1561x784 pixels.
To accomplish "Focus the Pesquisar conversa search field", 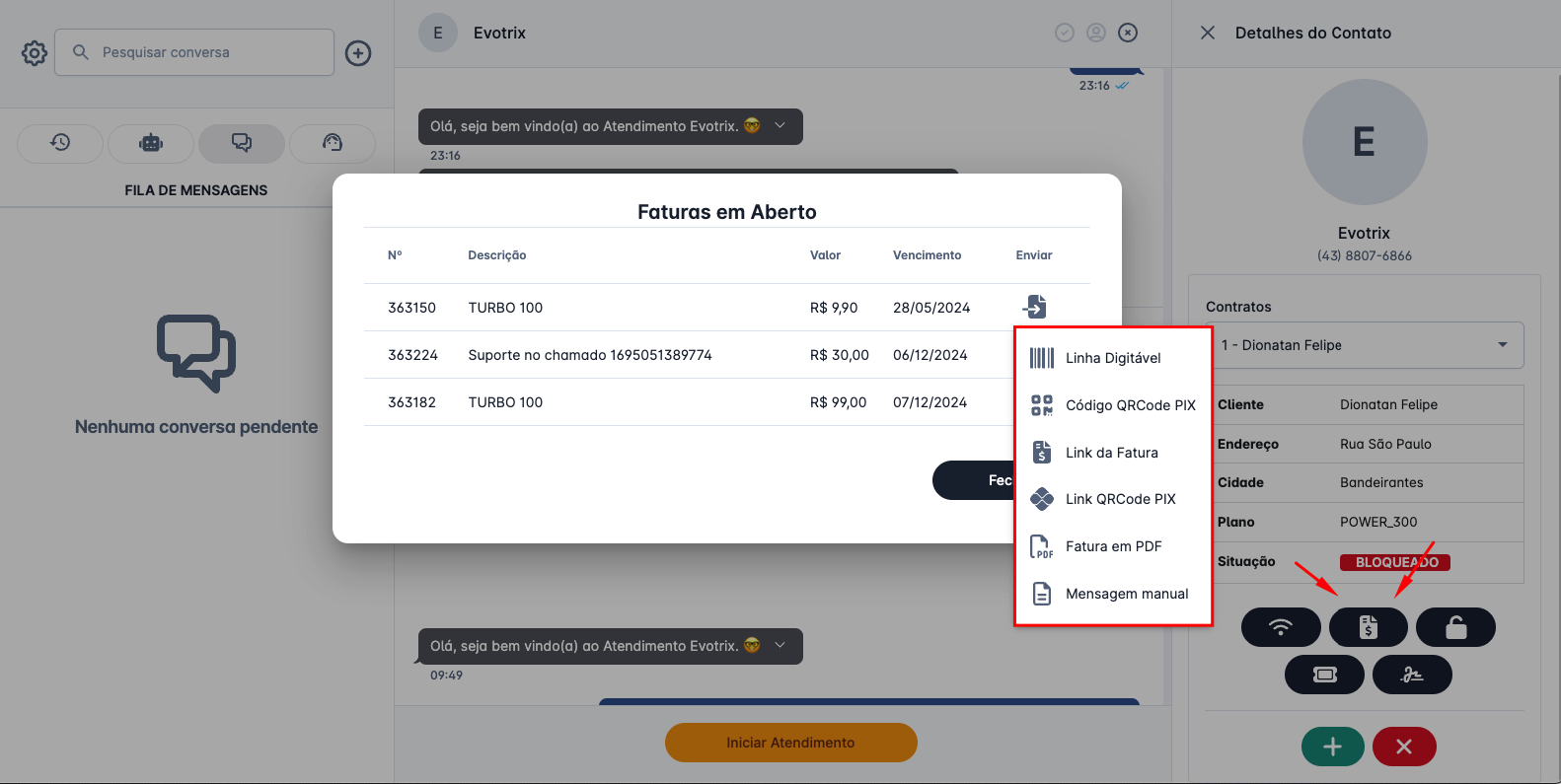I will (x=194, y=52).
